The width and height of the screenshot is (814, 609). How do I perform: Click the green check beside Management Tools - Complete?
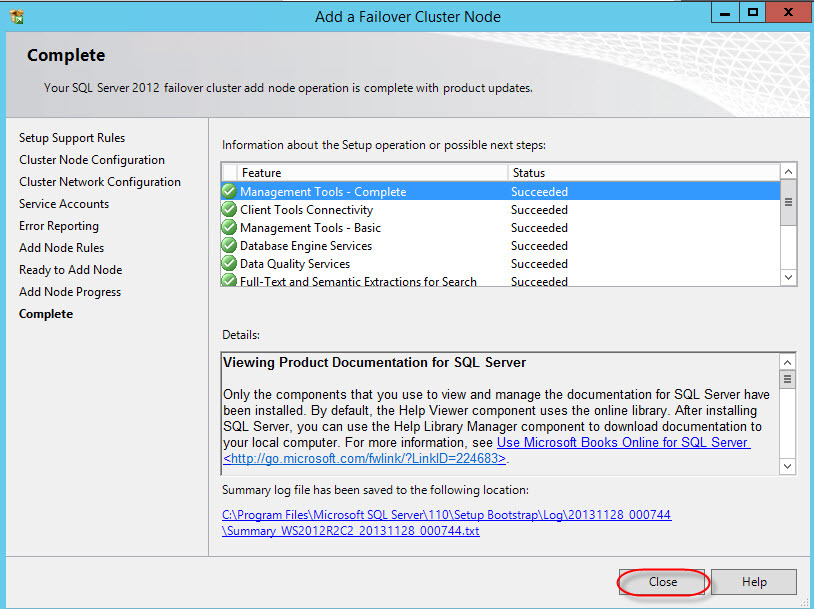230,192
